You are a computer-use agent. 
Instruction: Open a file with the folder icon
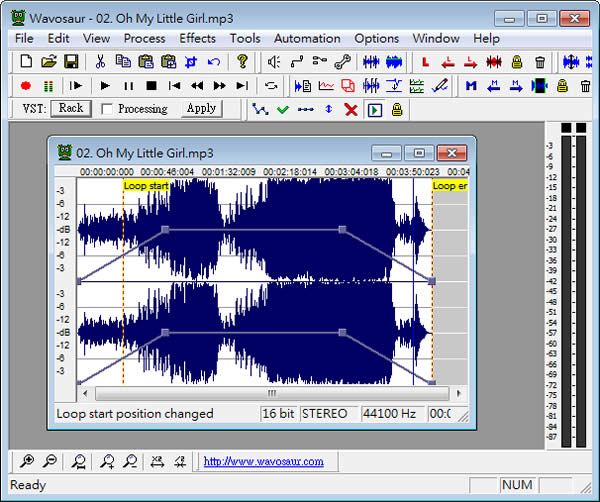click(48, 62)
